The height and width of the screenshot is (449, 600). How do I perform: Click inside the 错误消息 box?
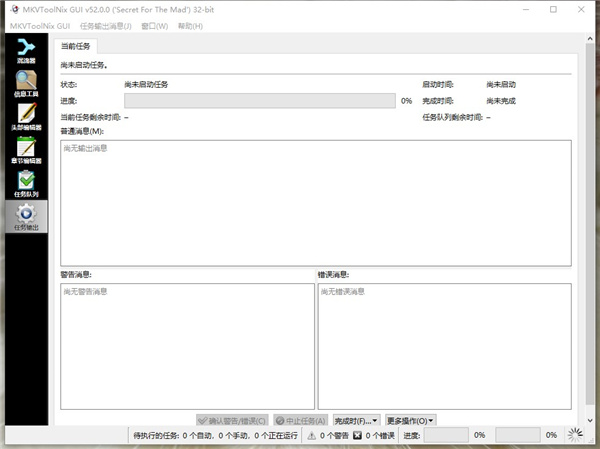tap(445, 346)
